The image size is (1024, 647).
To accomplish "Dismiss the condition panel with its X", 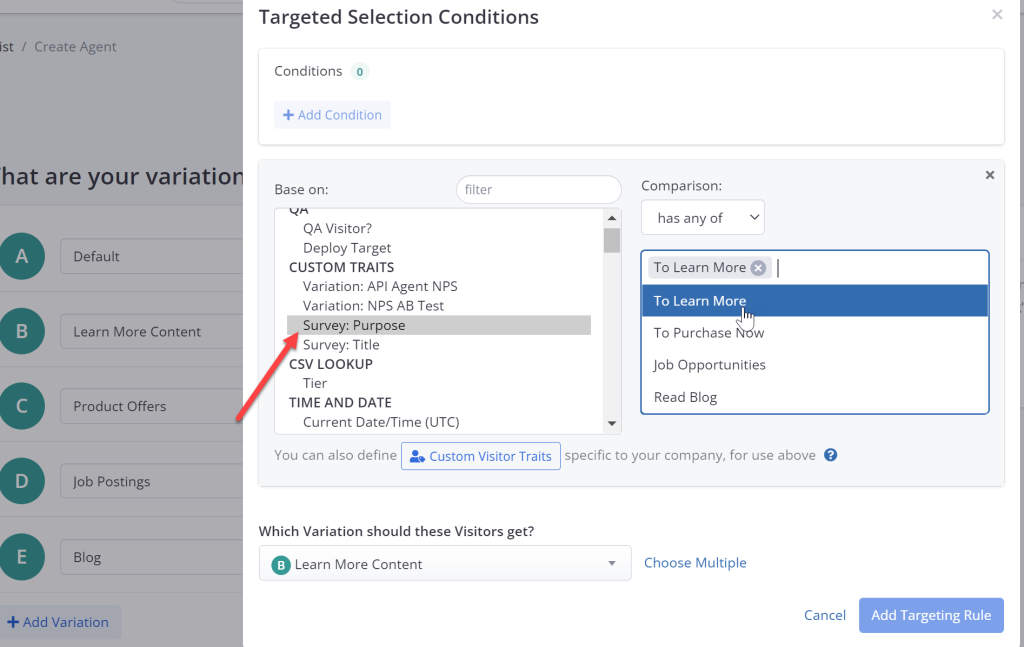I will coord(990,175).
